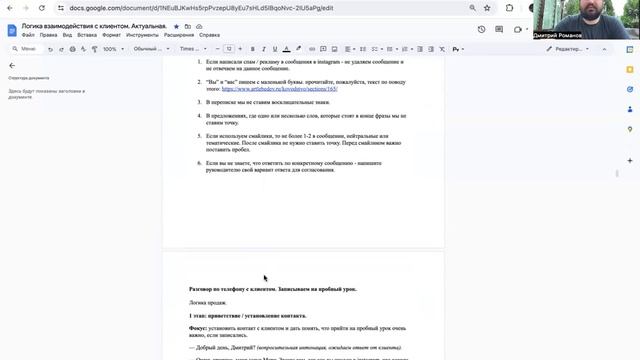Decrease paragraph indent
Image resolution: width=640 pixels, height=360 pixels.
click(420, 49)
